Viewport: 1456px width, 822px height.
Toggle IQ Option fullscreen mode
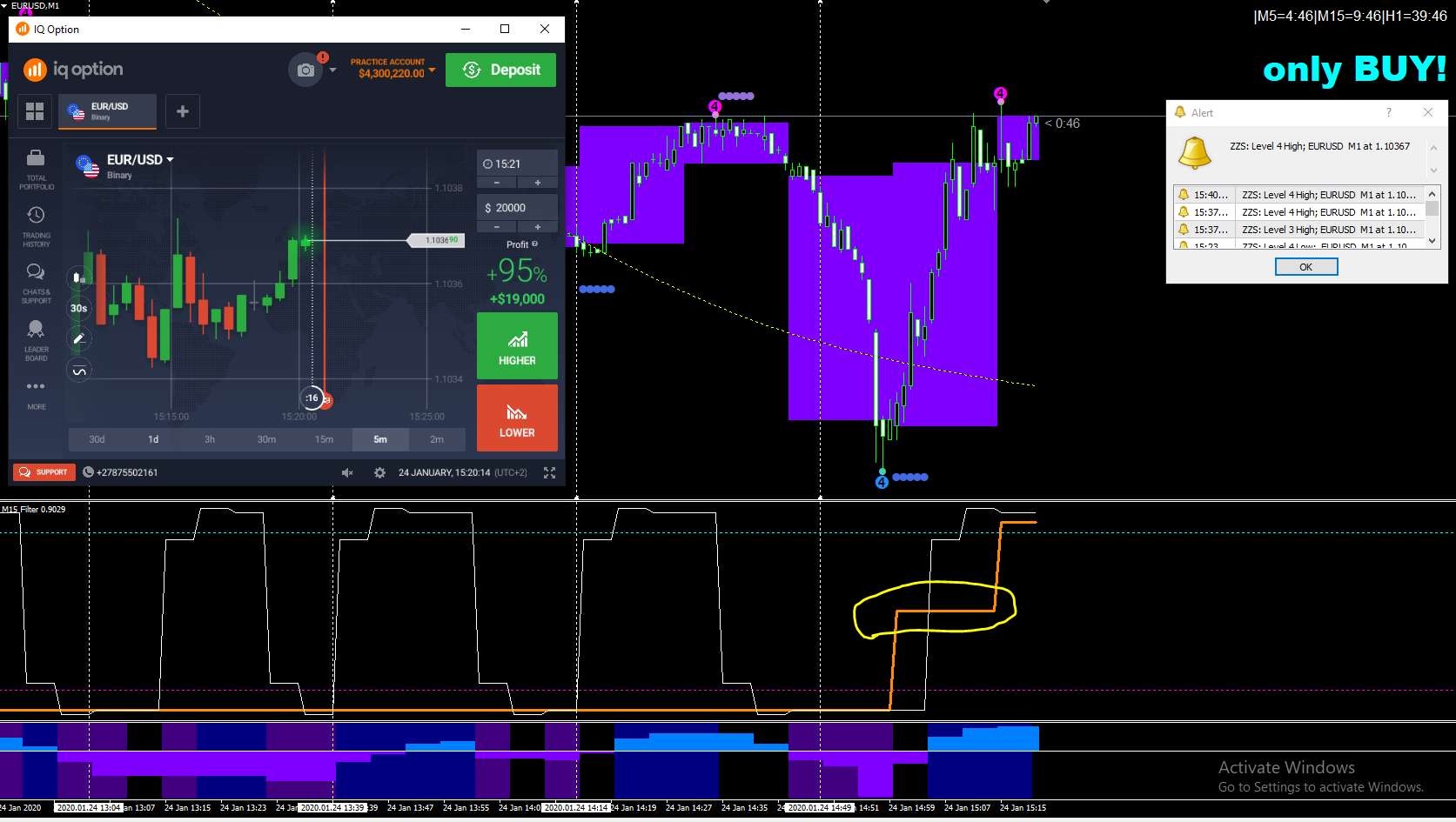[550, 472]
